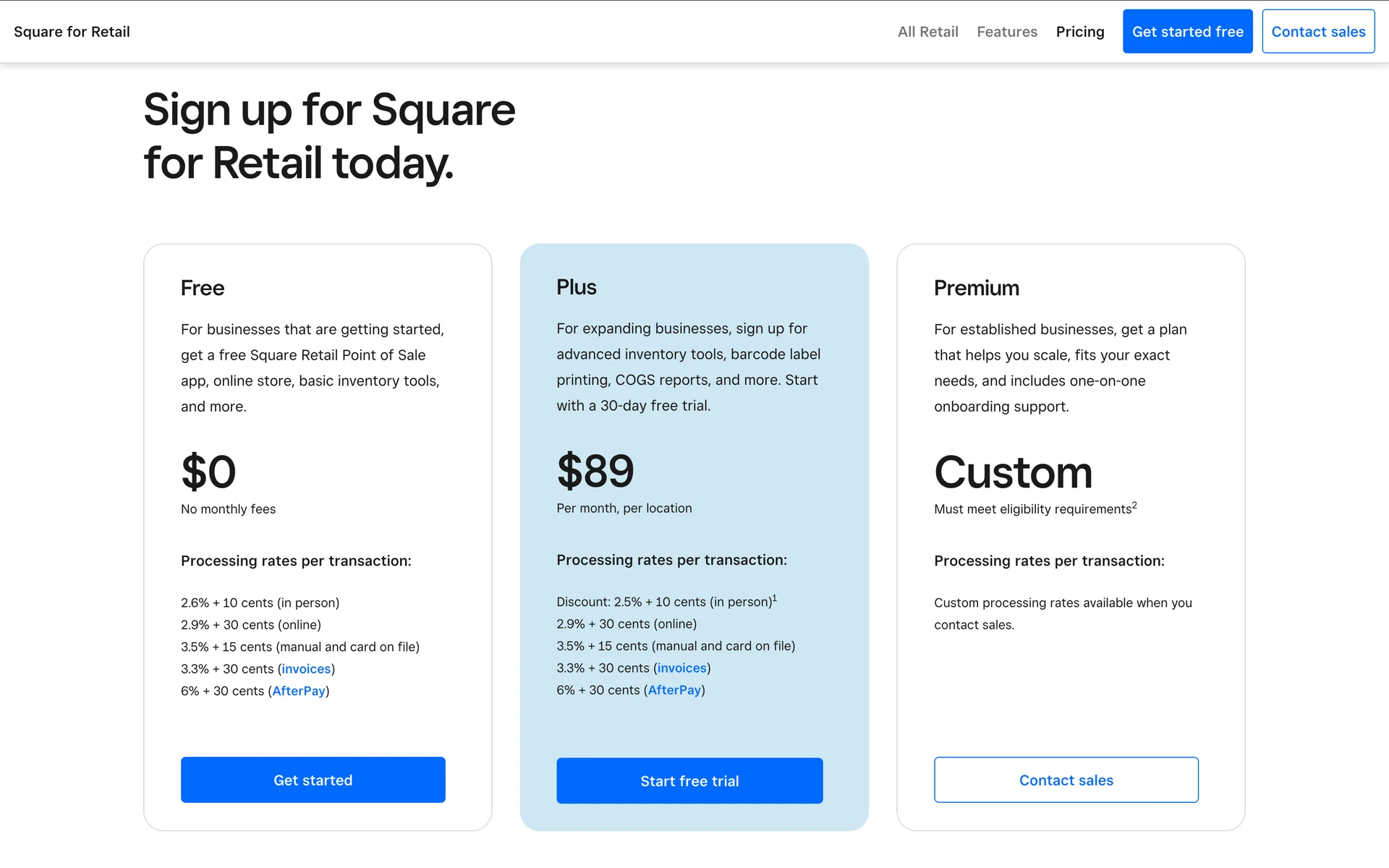Open the AfterPay link in Free plan
This screenshot has height=868, width=1389.
[299, 691]
